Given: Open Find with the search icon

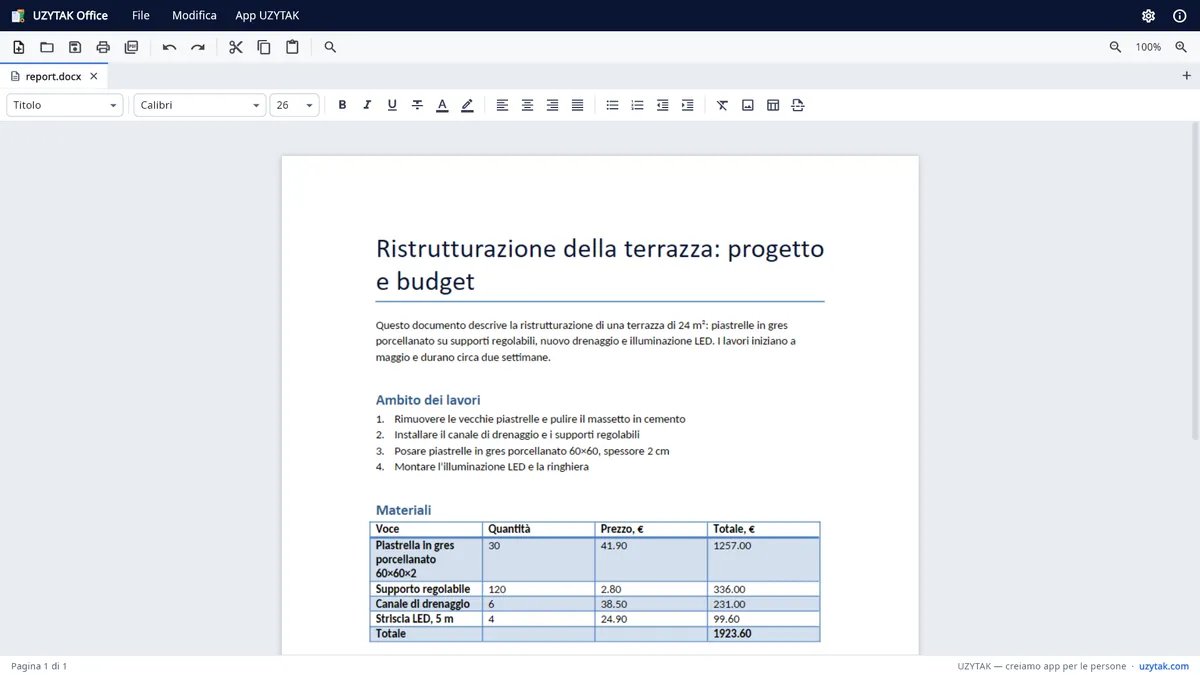Looking at the screenshot, I should 330,47.
